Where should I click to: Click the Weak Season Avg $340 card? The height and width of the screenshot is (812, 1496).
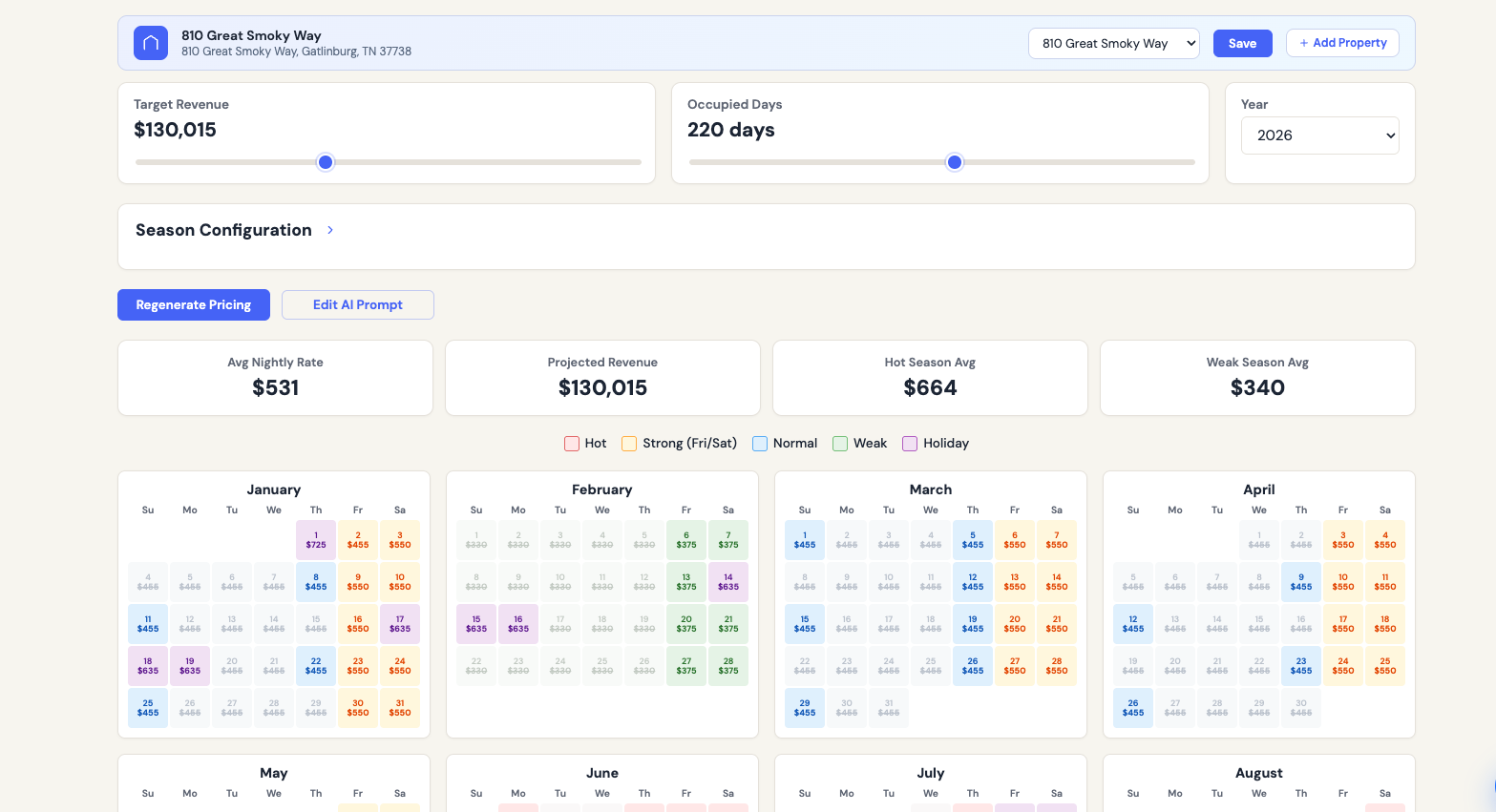1257,378
